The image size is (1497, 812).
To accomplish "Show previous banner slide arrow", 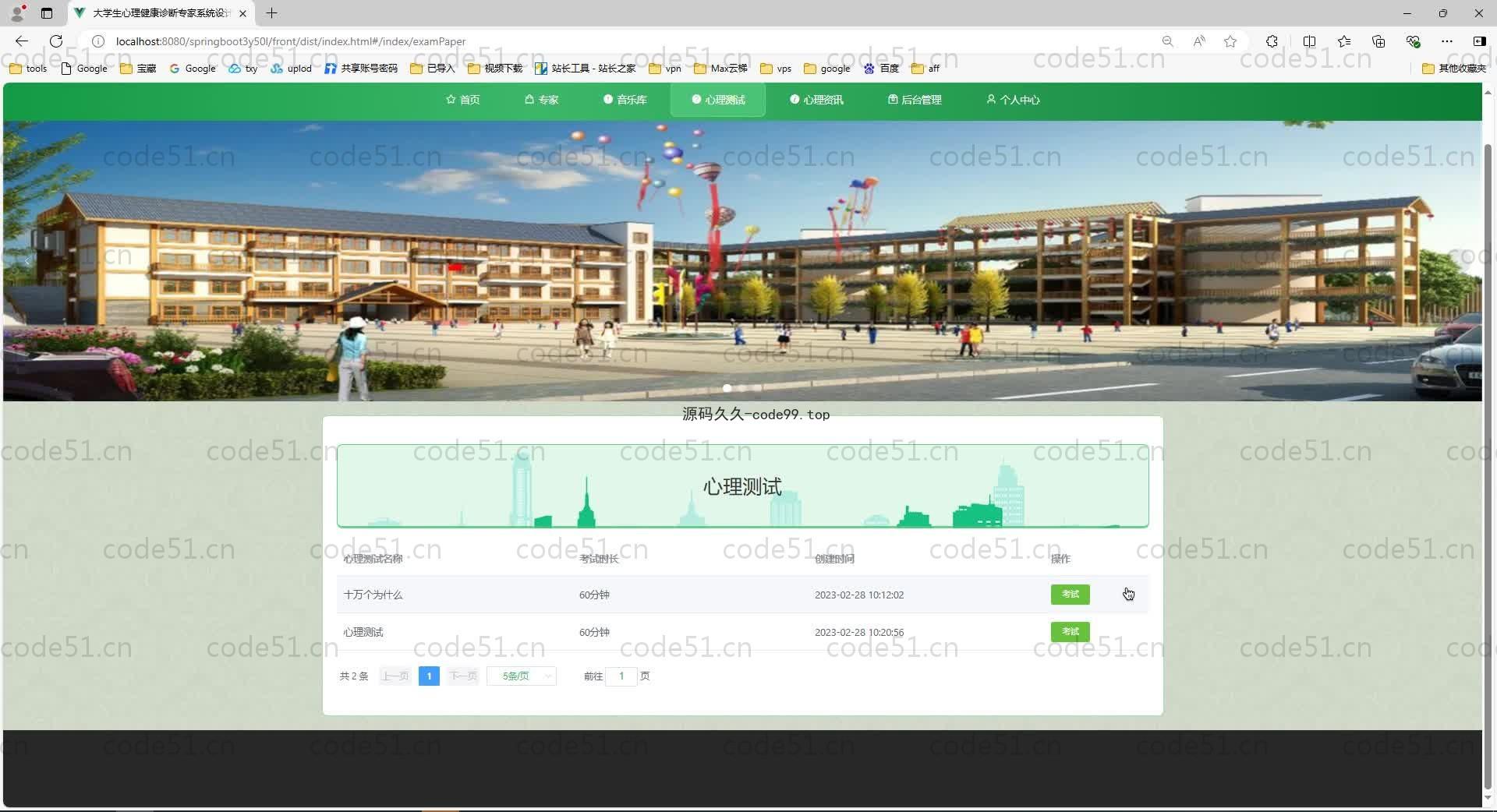I will [27, 261].
